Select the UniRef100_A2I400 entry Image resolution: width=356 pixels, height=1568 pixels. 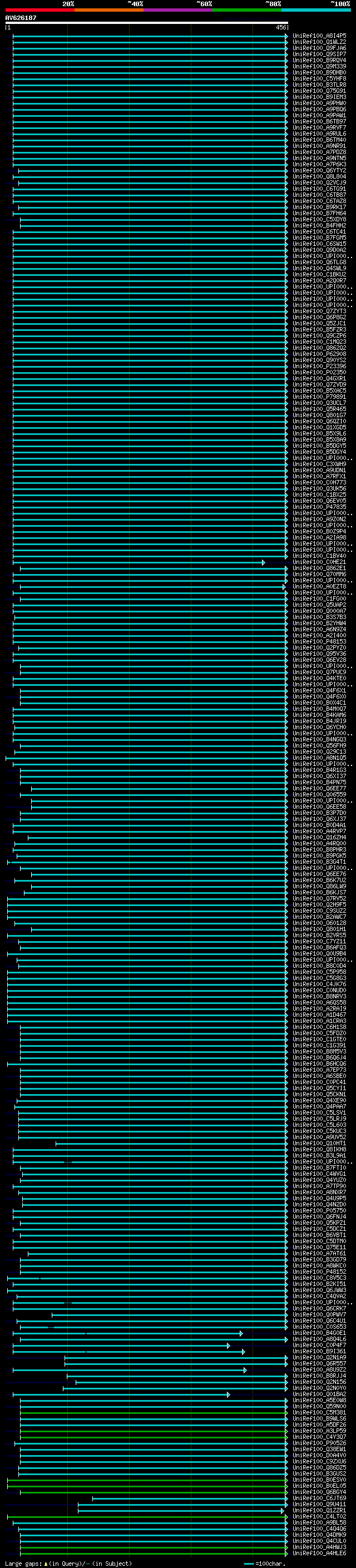click(319, 635)
